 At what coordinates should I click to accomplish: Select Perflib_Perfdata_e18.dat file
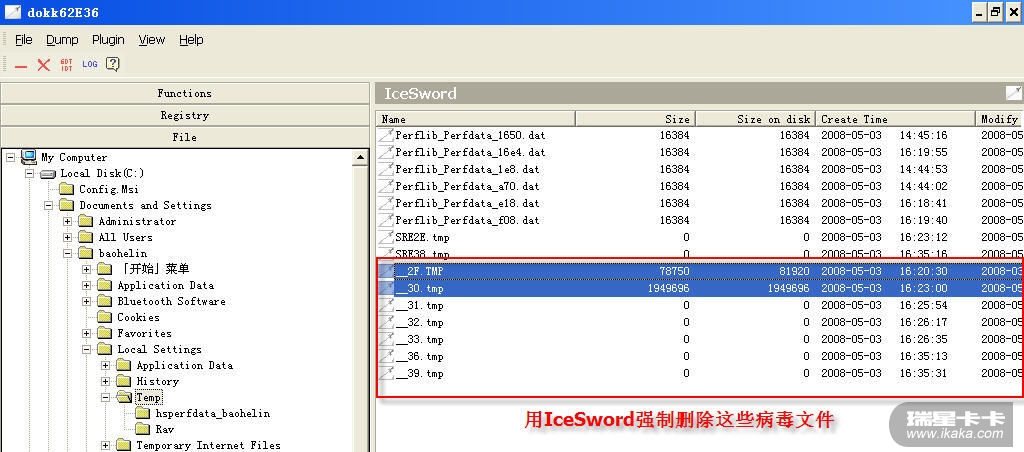700,203
